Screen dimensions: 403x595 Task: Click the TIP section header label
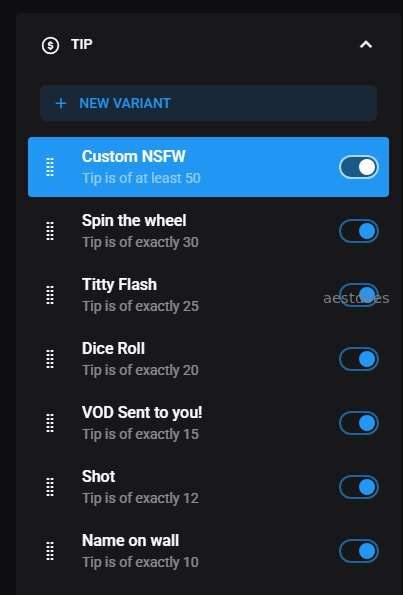coord(82,44)
